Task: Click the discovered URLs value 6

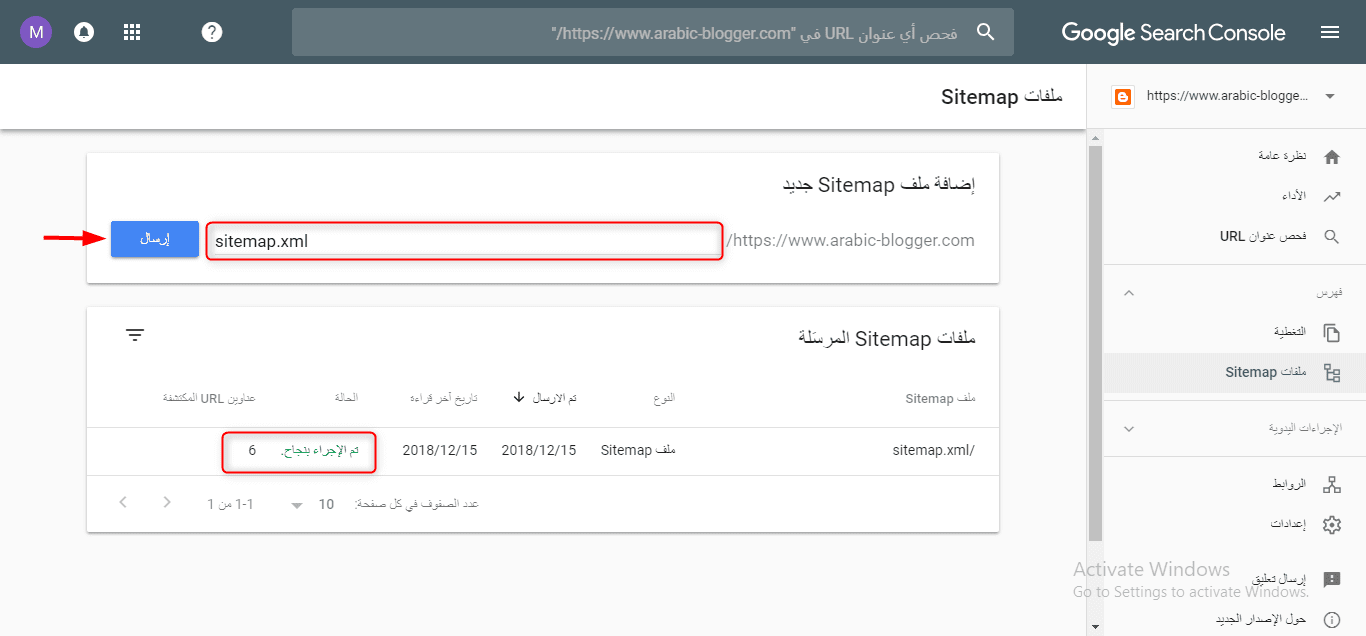Action: pos(252,451)
